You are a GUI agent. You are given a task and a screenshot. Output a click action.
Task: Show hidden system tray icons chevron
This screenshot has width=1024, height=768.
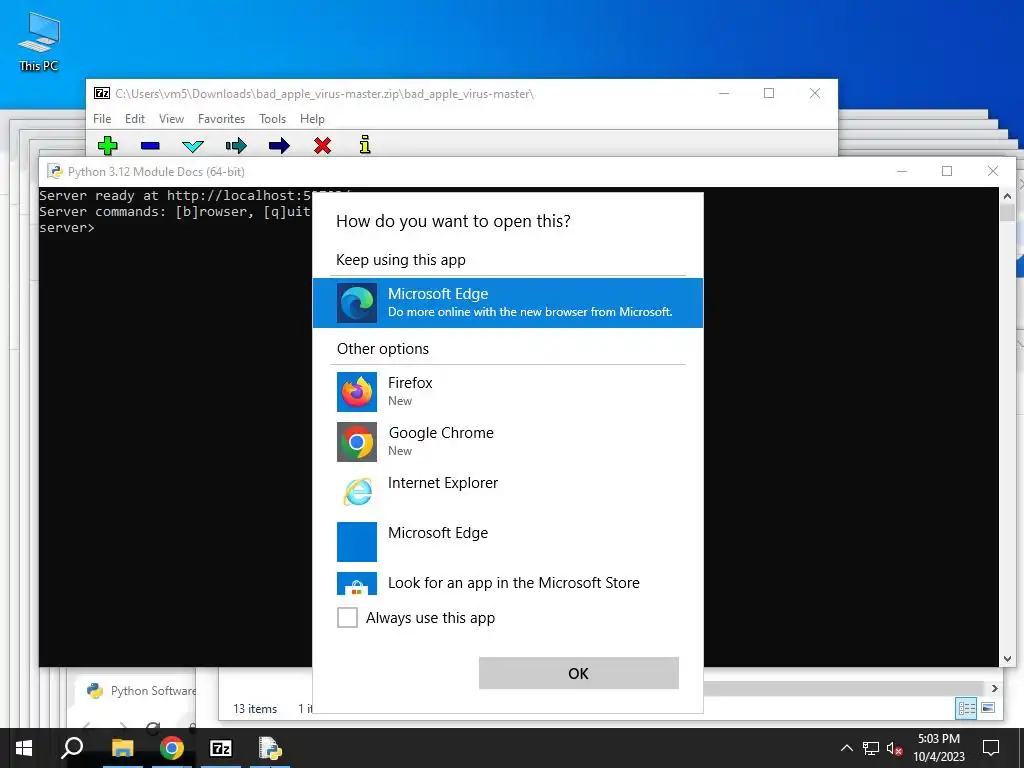[x=846, y=748]
